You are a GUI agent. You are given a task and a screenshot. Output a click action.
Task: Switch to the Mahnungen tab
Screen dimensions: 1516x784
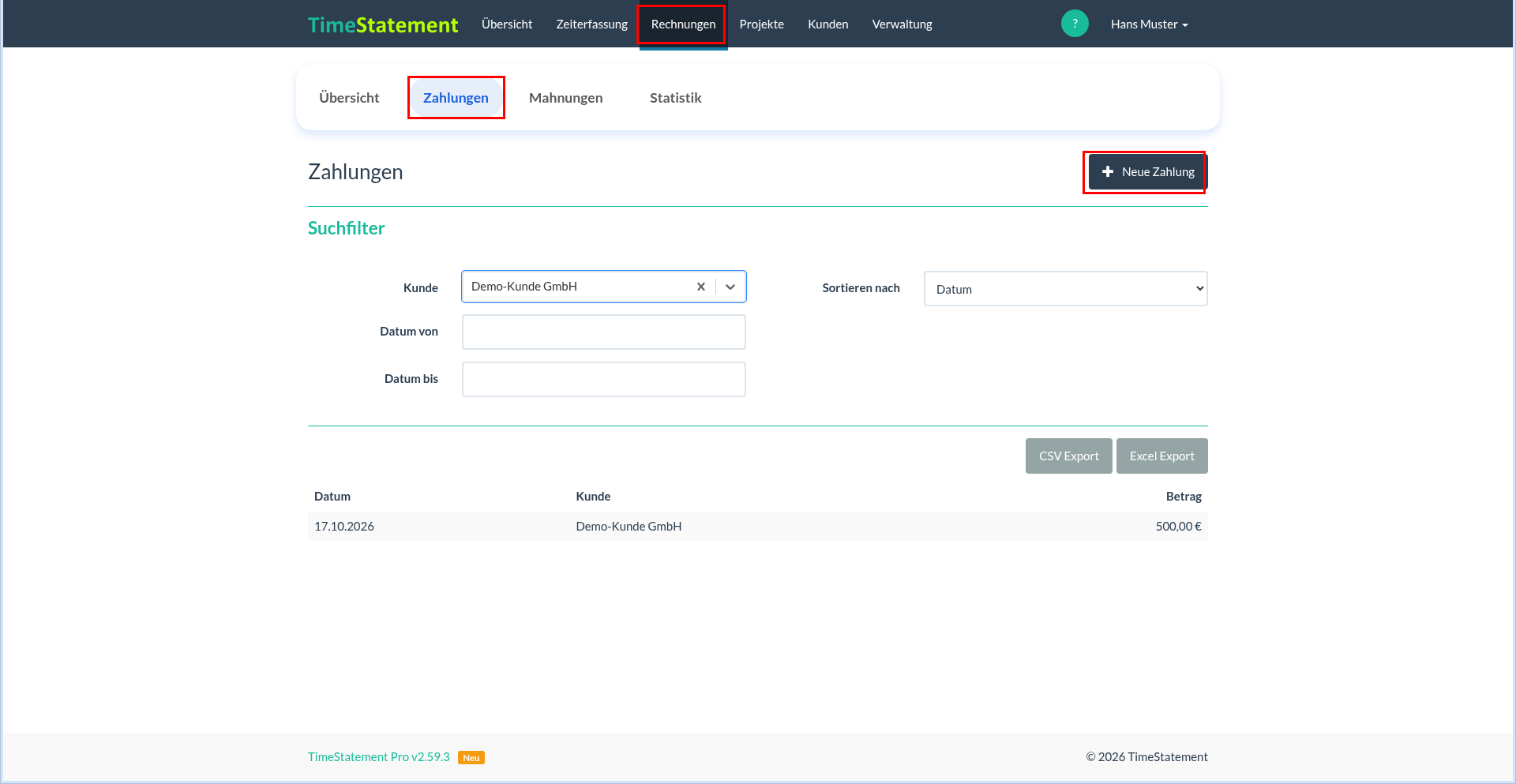point(566,98)
